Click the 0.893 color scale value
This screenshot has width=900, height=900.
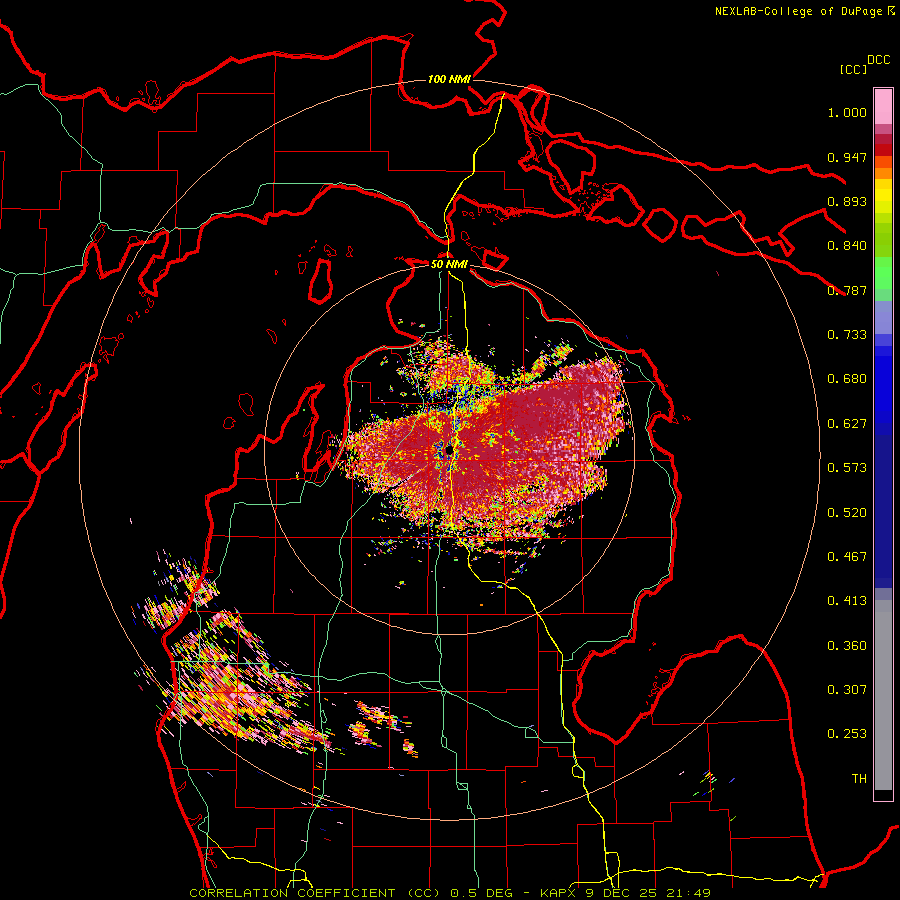(847, 201)
